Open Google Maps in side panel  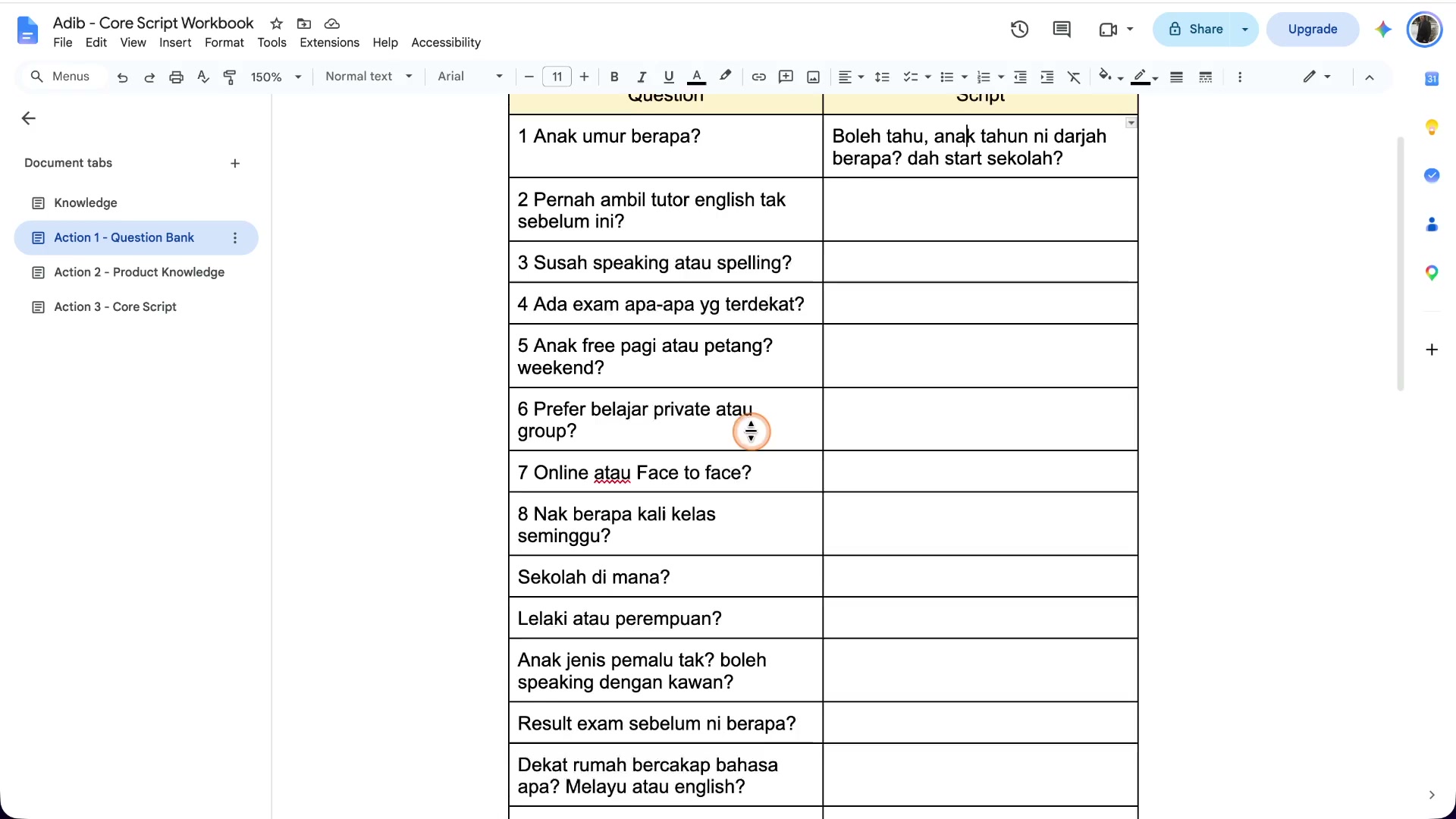click(x=1432, y=273)
